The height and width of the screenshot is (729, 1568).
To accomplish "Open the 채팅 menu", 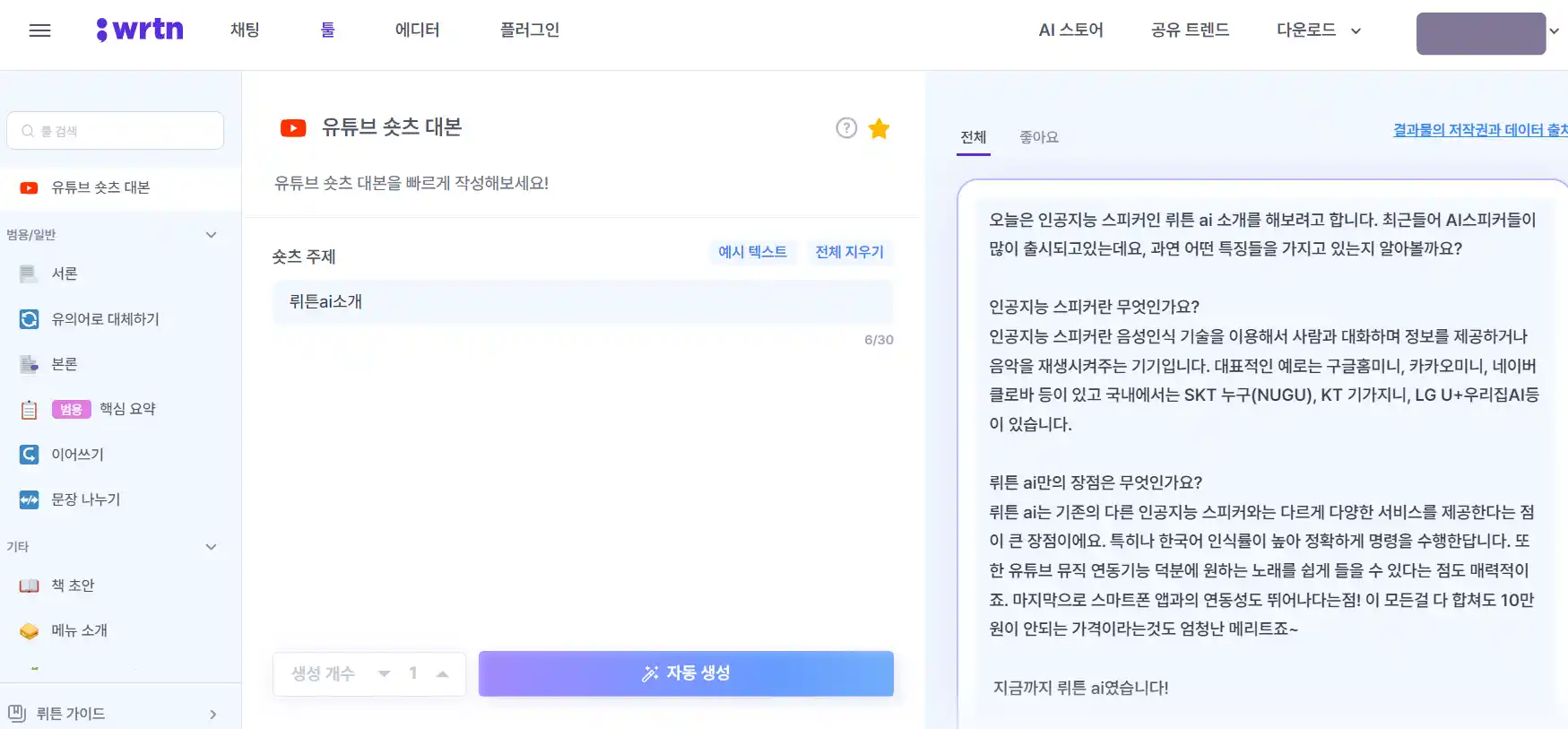I will pos(245,30).
